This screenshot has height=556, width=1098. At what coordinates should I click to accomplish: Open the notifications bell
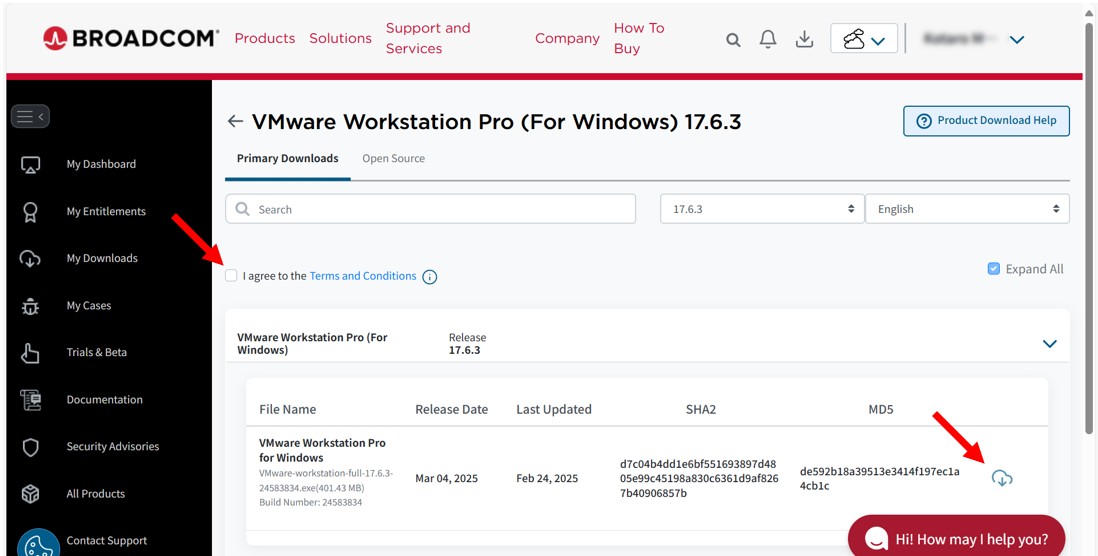tap(768, 39)
